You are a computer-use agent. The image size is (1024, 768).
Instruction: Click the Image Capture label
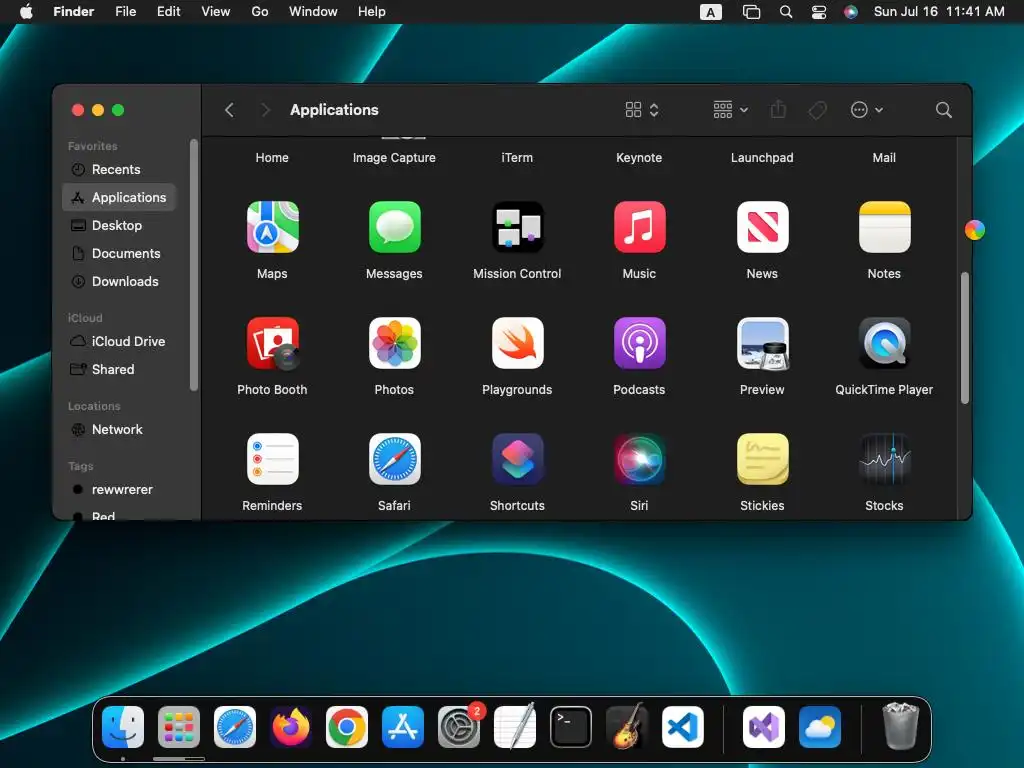(x=394, y=158)
